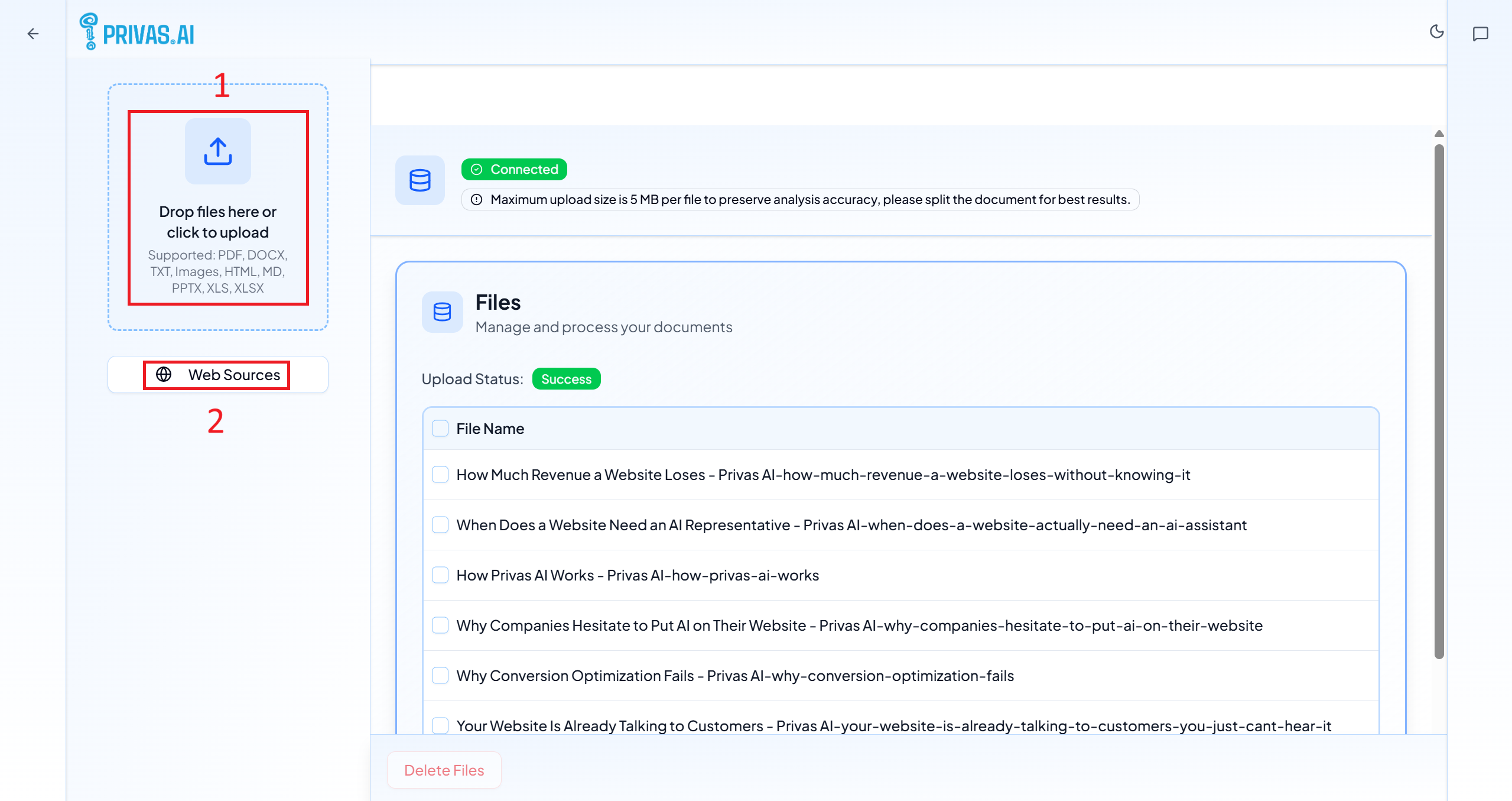Screen dimensions: 1512x801
Task: Click the globe icon in Web Sources
Action: tap(164, 375)
